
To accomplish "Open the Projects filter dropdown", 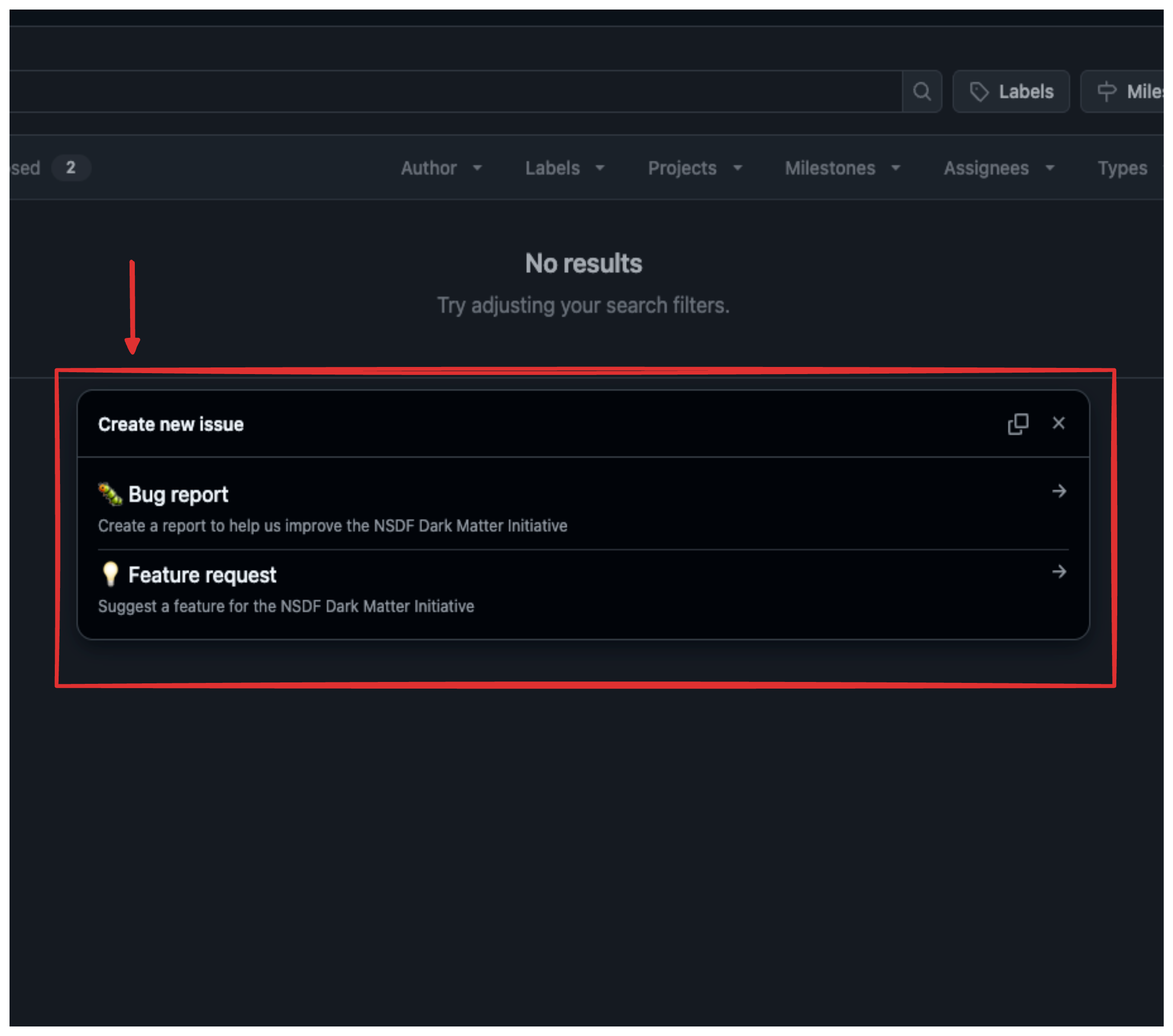I will 695,168.
